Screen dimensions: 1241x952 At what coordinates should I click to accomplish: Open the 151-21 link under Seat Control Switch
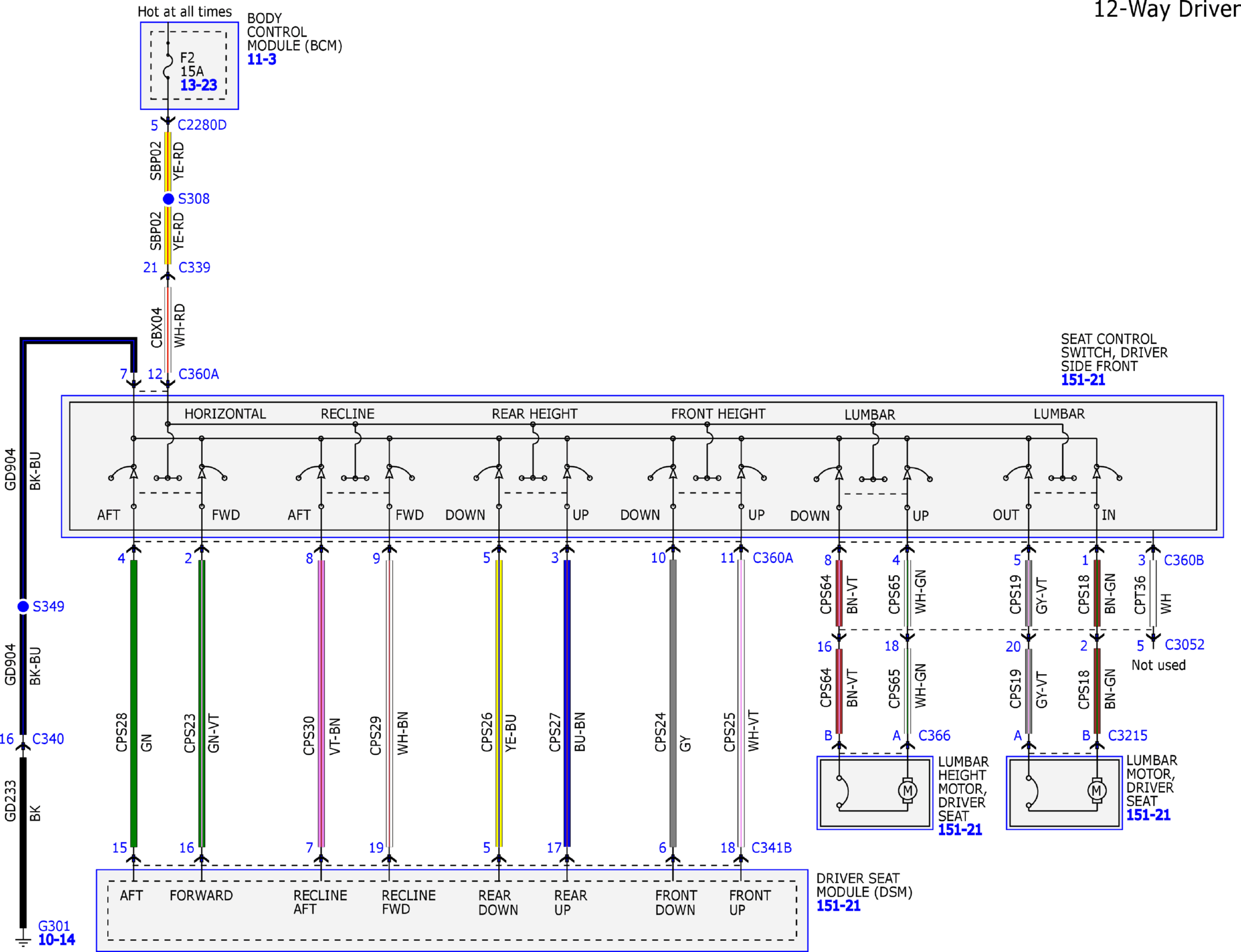(1083, 380)
